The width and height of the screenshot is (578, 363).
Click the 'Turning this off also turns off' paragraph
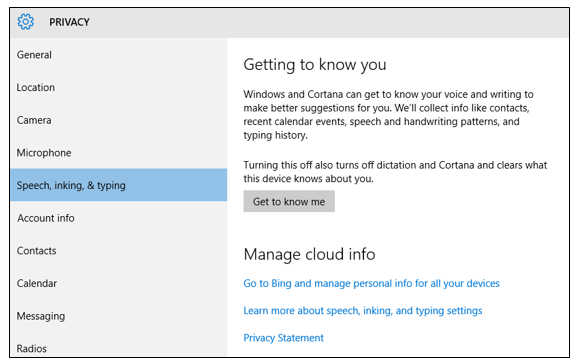coord(395,172)
